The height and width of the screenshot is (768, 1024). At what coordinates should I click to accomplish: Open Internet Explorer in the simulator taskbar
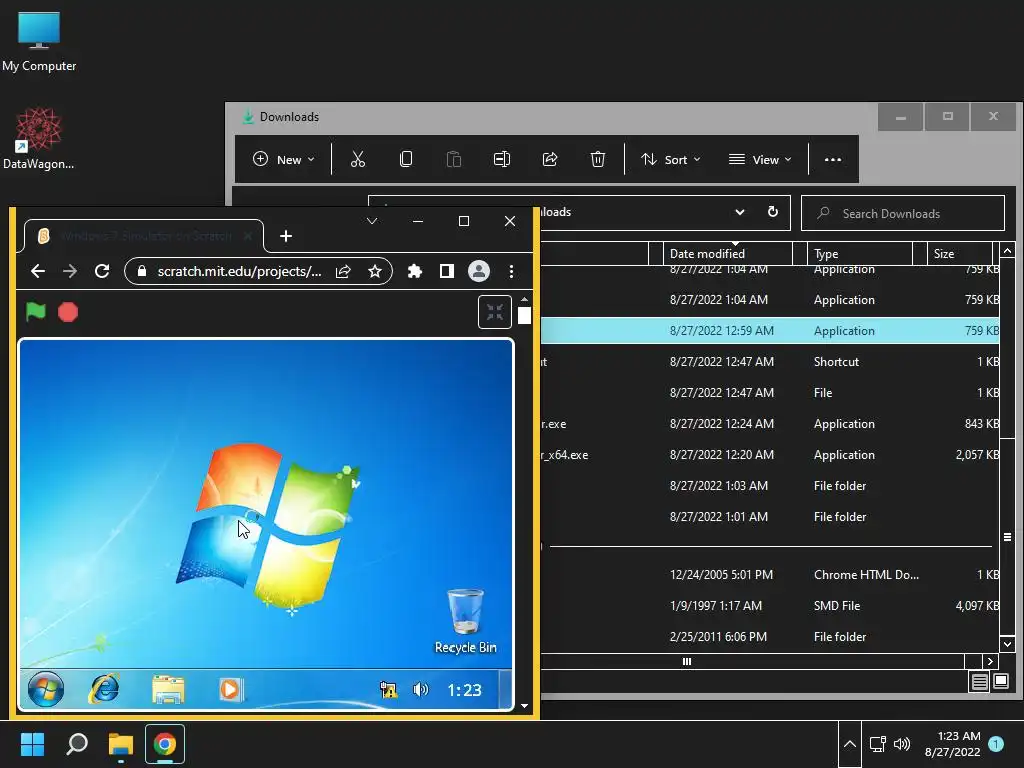pyautogui.click(x=104, y=689)
